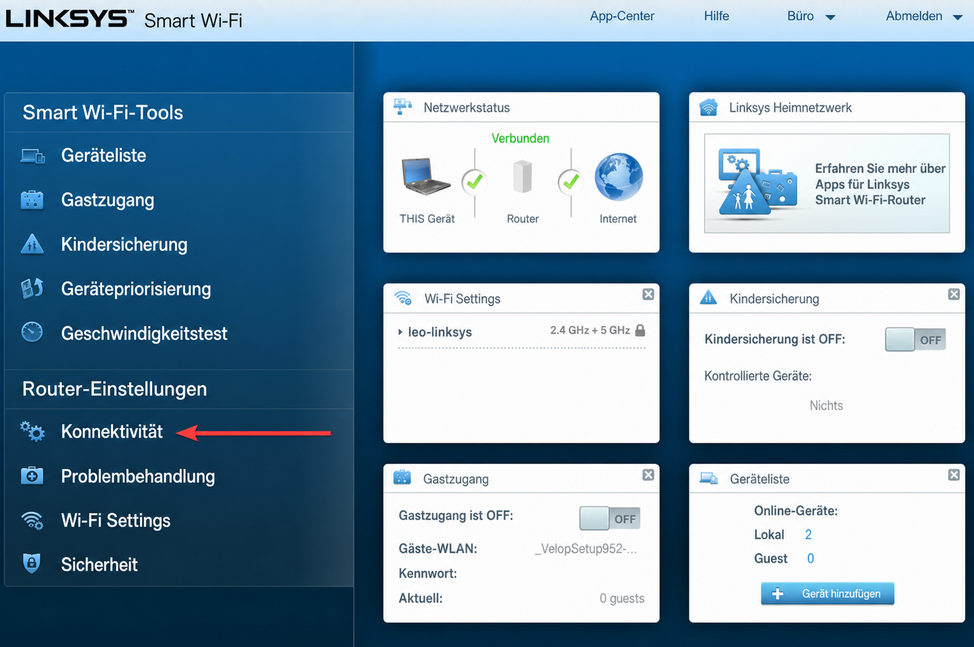Open the Hilfe menu item
Viewport: 974px width, 647px height.
716,16
